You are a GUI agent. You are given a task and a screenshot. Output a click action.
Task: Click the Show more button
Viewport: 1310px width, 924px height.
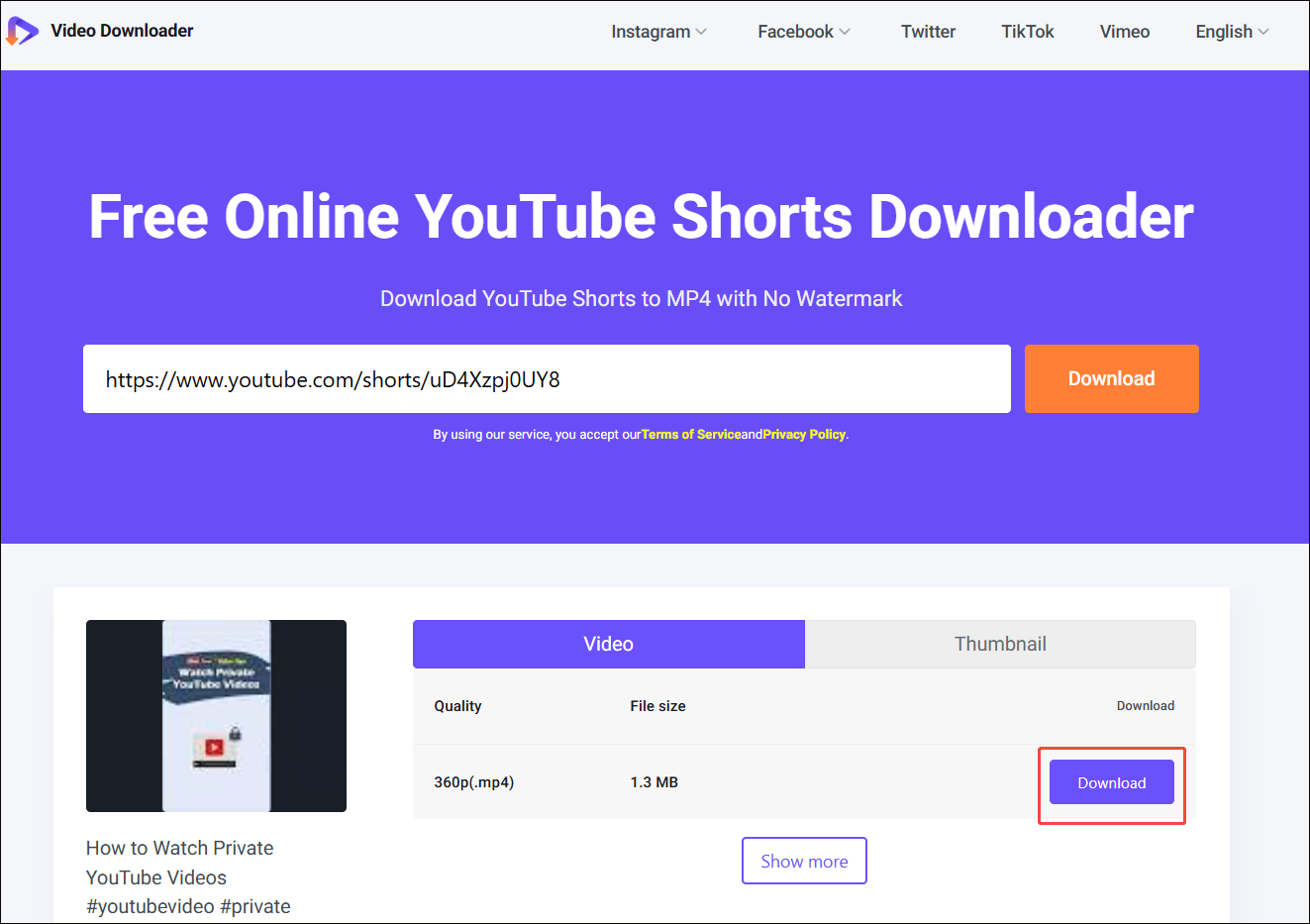tap(804, 861)
